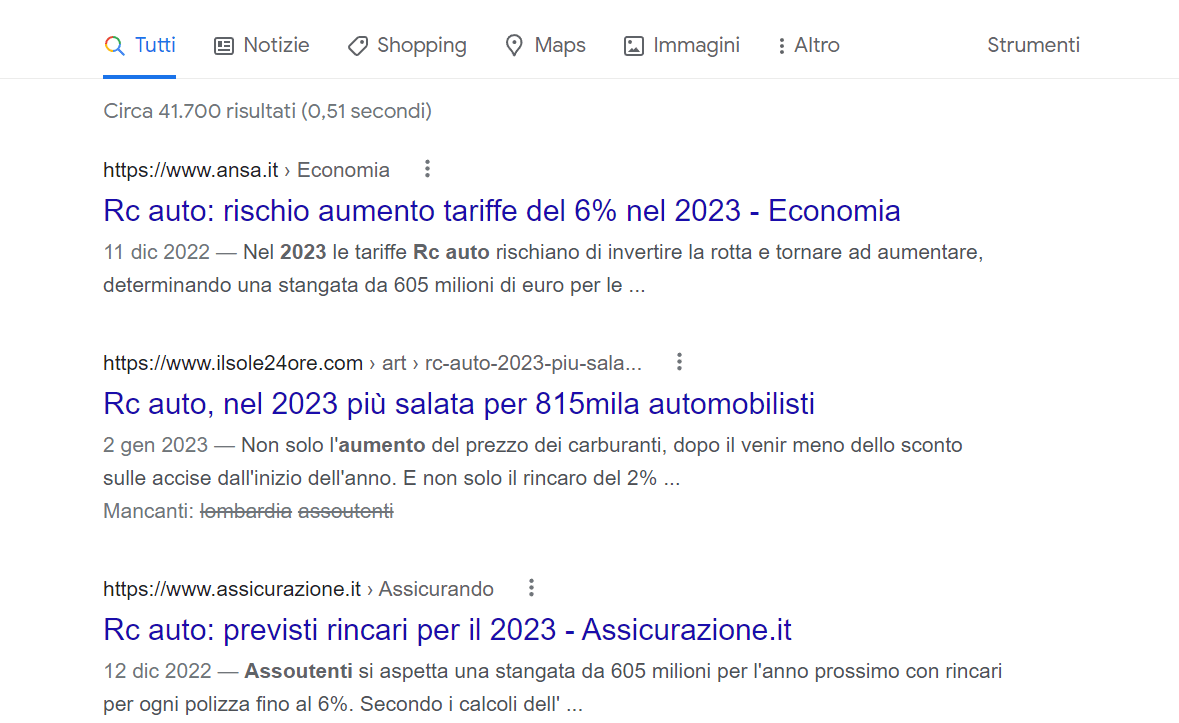
Task: Open options menu for ansa.it result
Action: pos(427,169)
